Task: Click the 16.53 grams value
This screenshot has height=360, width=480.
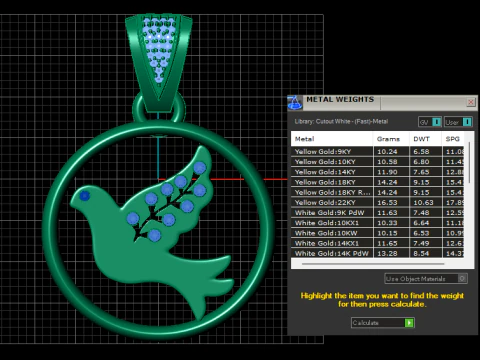Action: click(387, 203)
